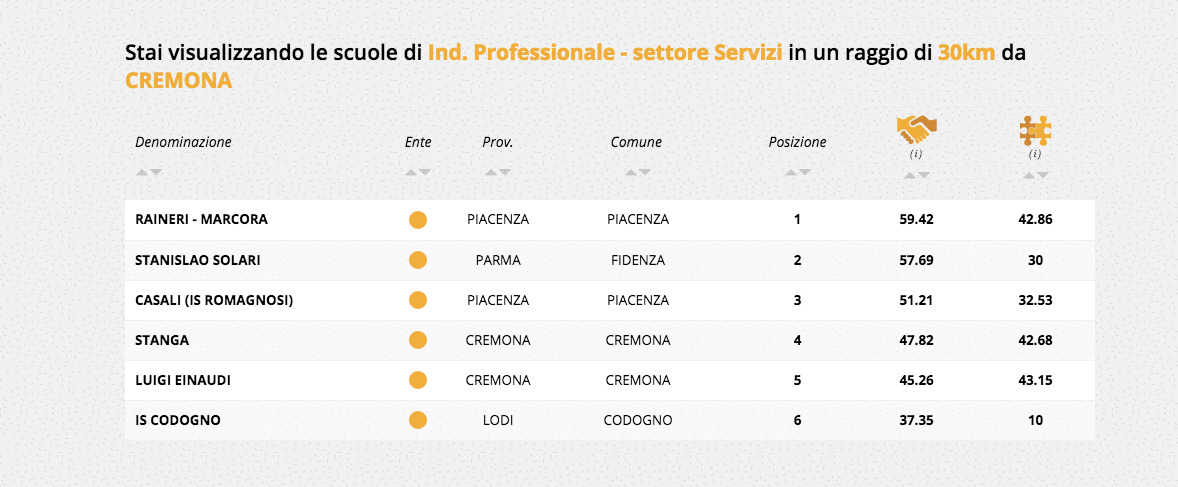Click the Posizione column header

797,142
